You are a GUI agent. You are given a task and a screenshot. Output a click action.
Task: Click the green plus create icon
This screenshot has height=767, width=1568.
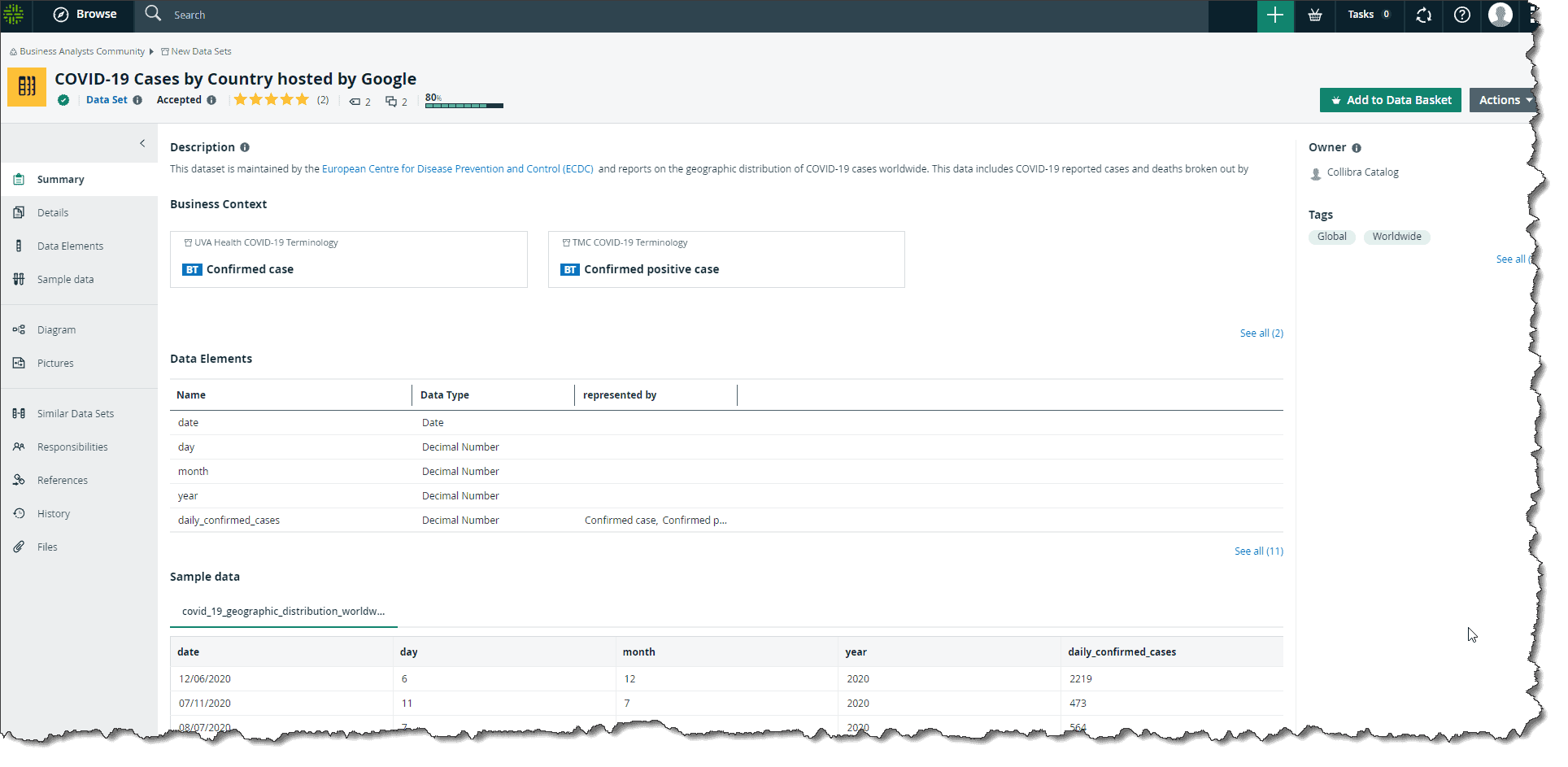(x=1275, y=15)
